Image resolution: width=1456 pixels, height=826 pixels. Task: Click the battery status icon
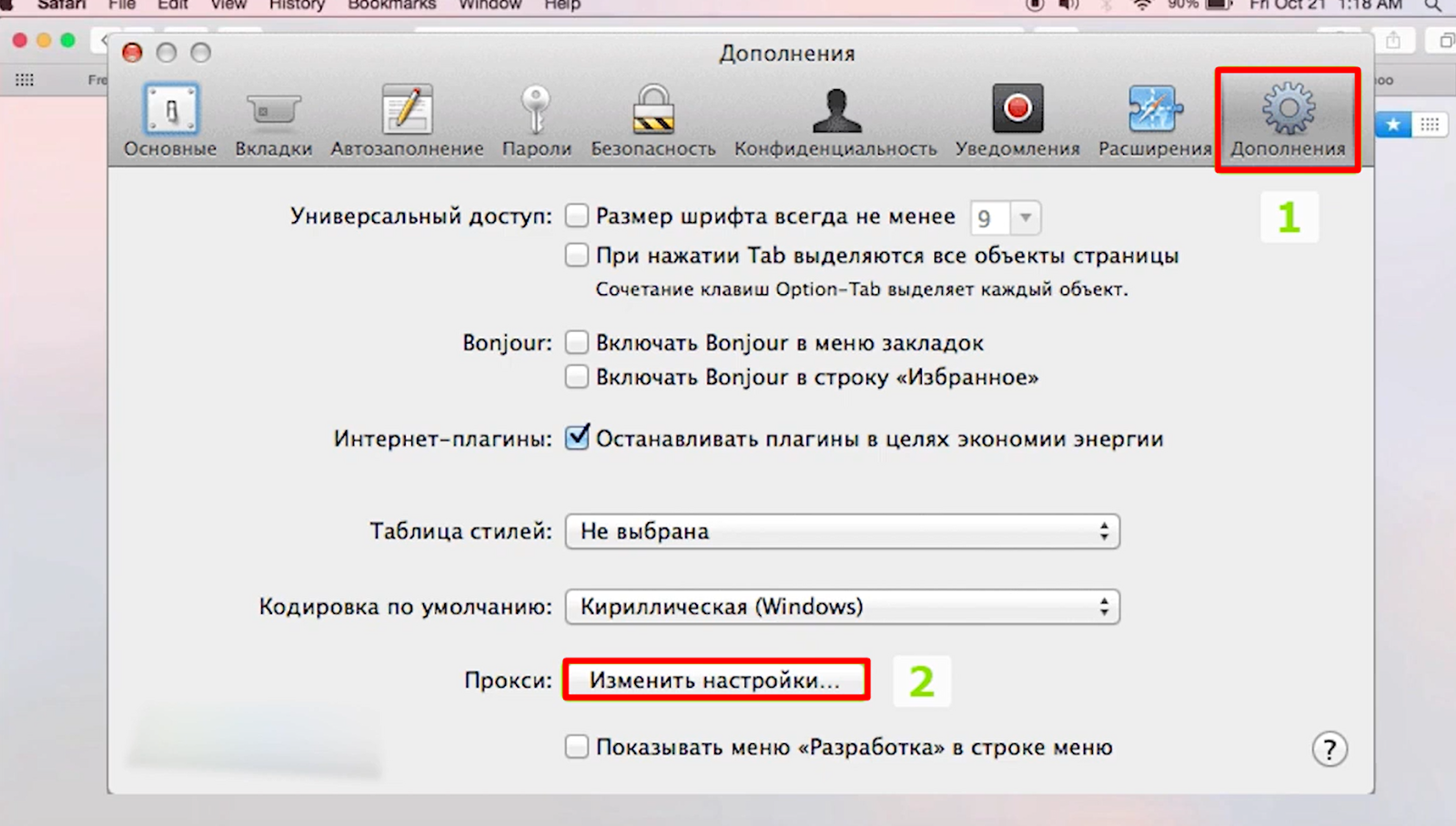pyautogui.click(x=1218, y=5)
